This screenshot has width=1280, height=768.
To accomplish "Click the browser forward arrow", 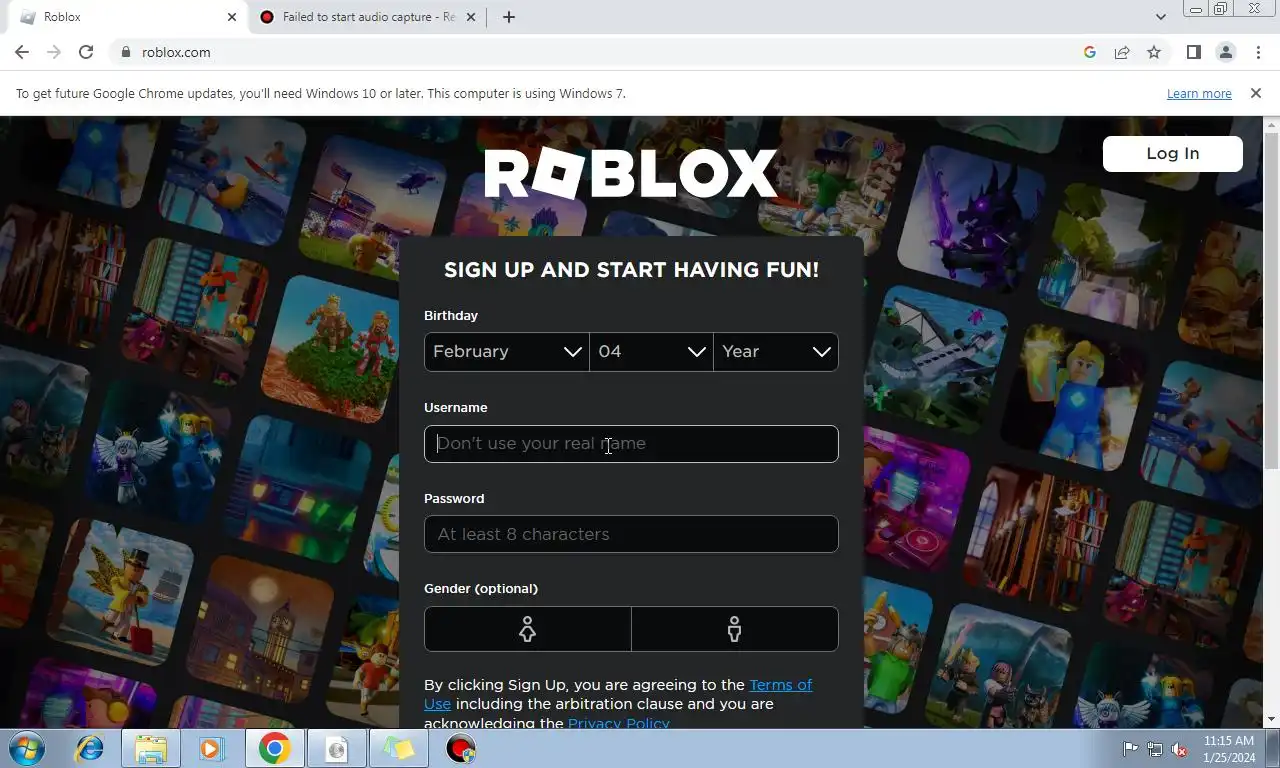I will coord(54,52).
